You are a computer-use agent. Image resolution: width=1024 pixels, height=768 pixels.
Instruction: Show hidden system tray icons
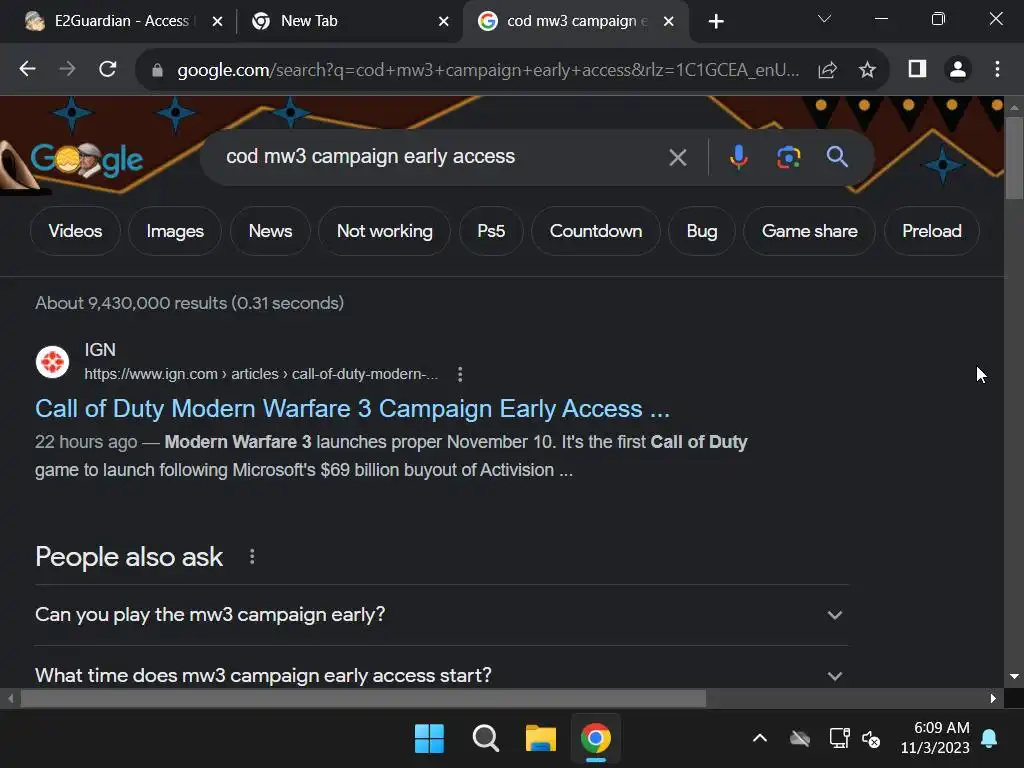click(x=760, y=739)
